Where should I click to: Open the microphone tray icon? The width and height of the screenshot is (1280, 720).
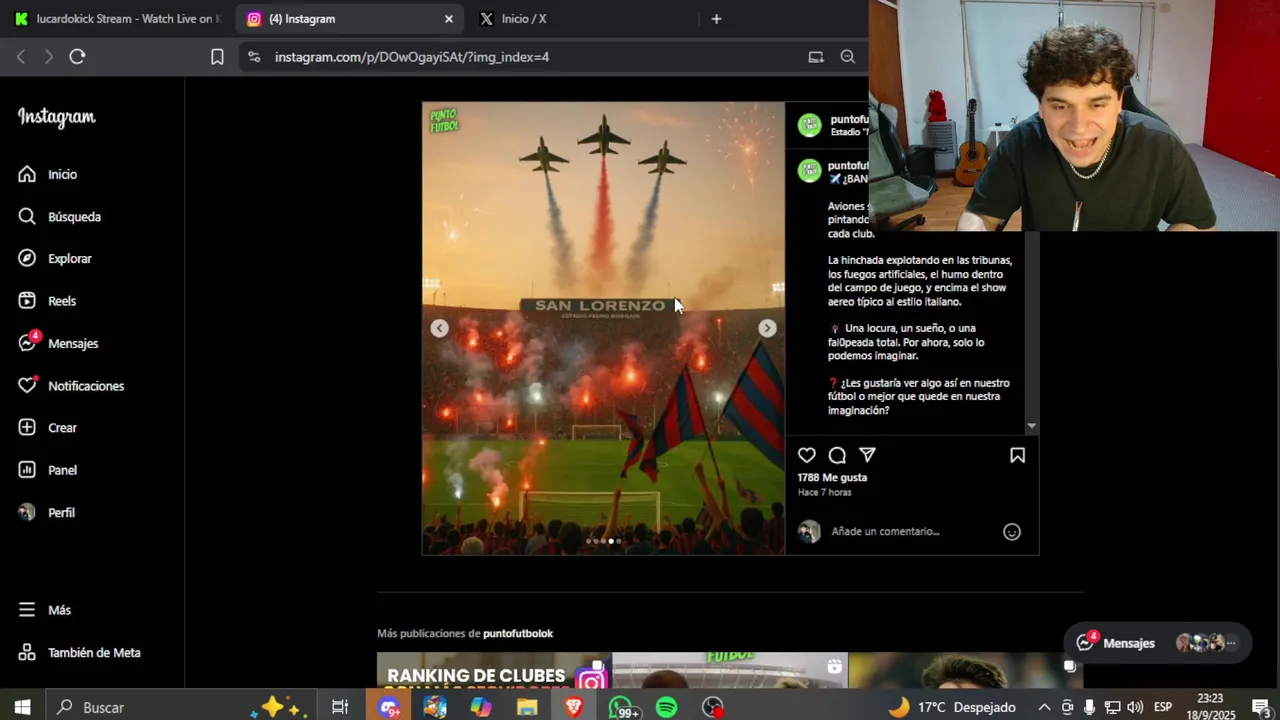click(x=1089, y=707)
